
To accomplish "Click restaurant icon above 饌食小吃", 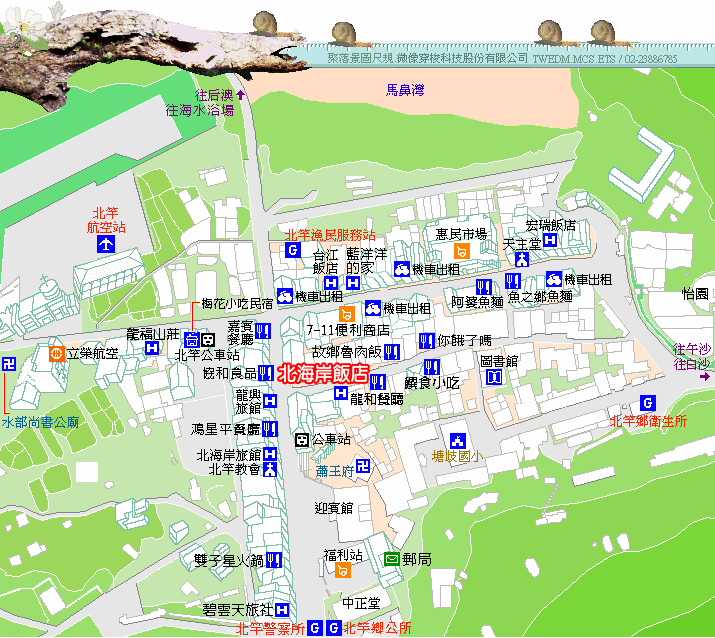I will click(x=432, y=367).
